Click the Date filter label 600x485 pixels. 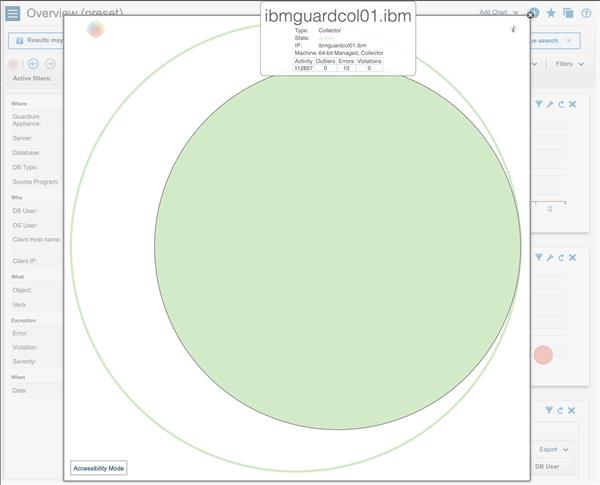[20, 390]
